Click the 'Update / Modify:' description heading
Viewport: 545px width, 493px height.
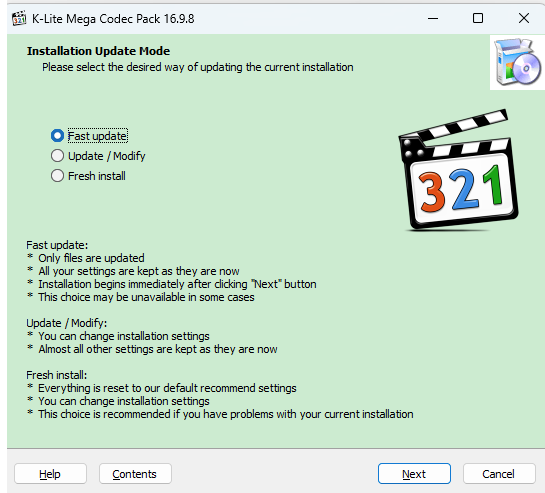pos(66,323)
